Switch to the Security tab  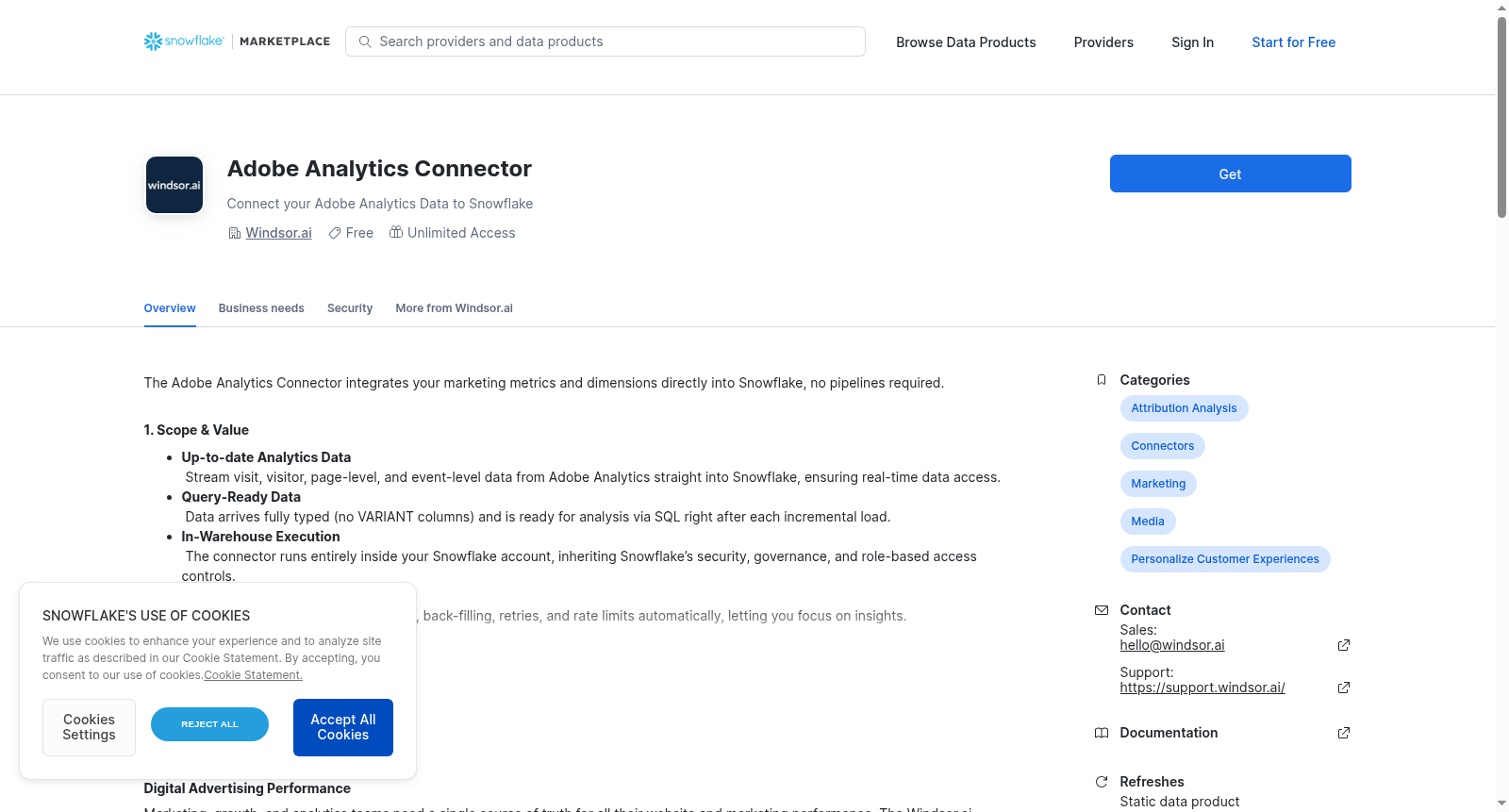(x=350, y=308)
